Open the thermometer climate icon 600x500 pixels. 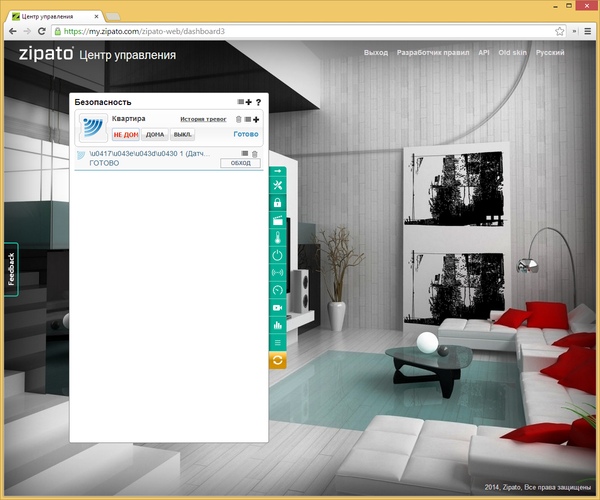pyautogui.click(x=278, y=238)
